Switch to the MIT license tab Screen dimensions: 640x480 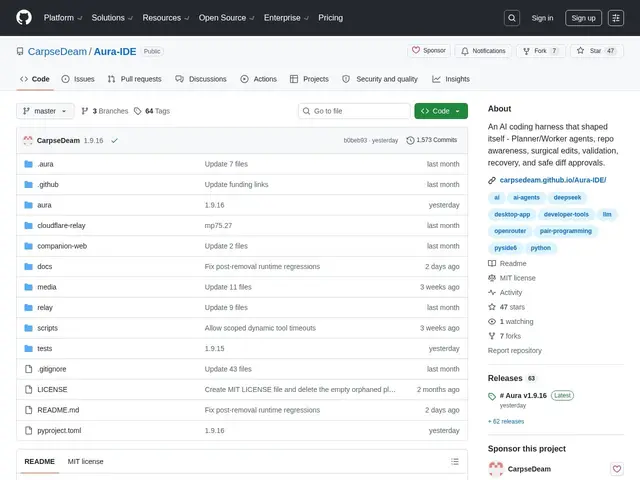[x=85, y=462]
